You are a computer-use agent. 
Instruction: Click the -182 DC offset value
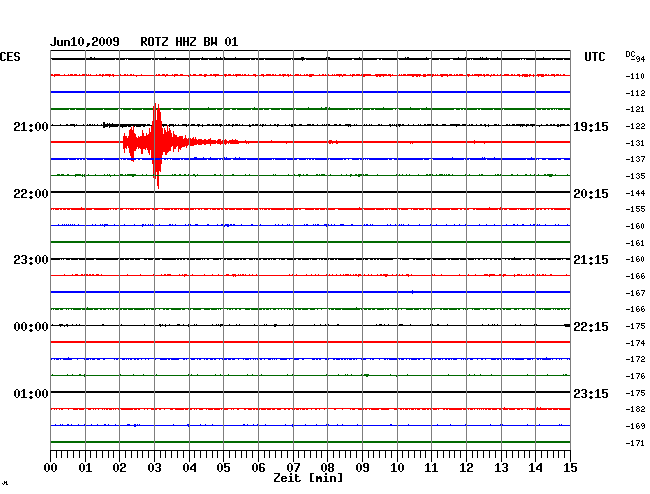tap(635, 409)
